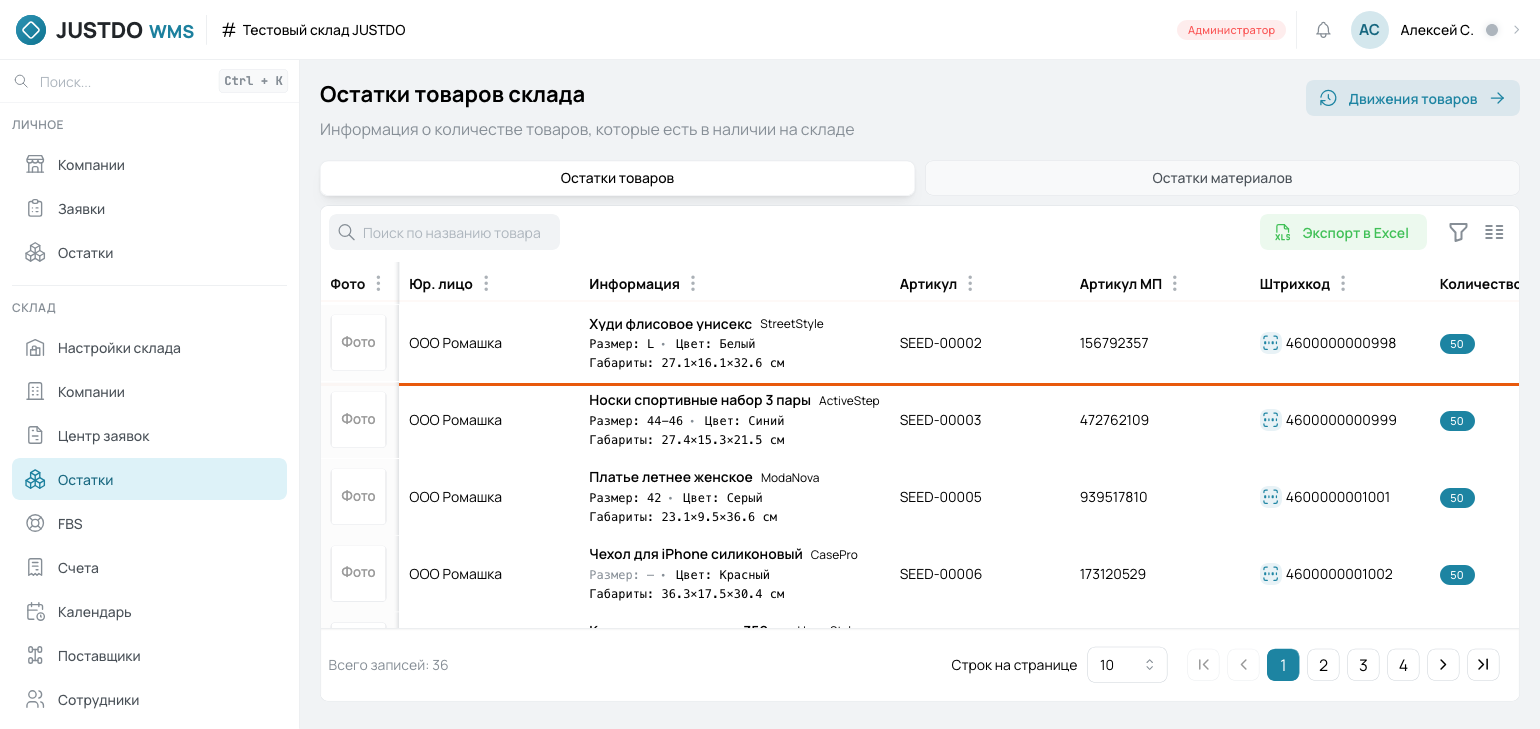Click the JUSTDO WMS logo

tap(105, 30)
